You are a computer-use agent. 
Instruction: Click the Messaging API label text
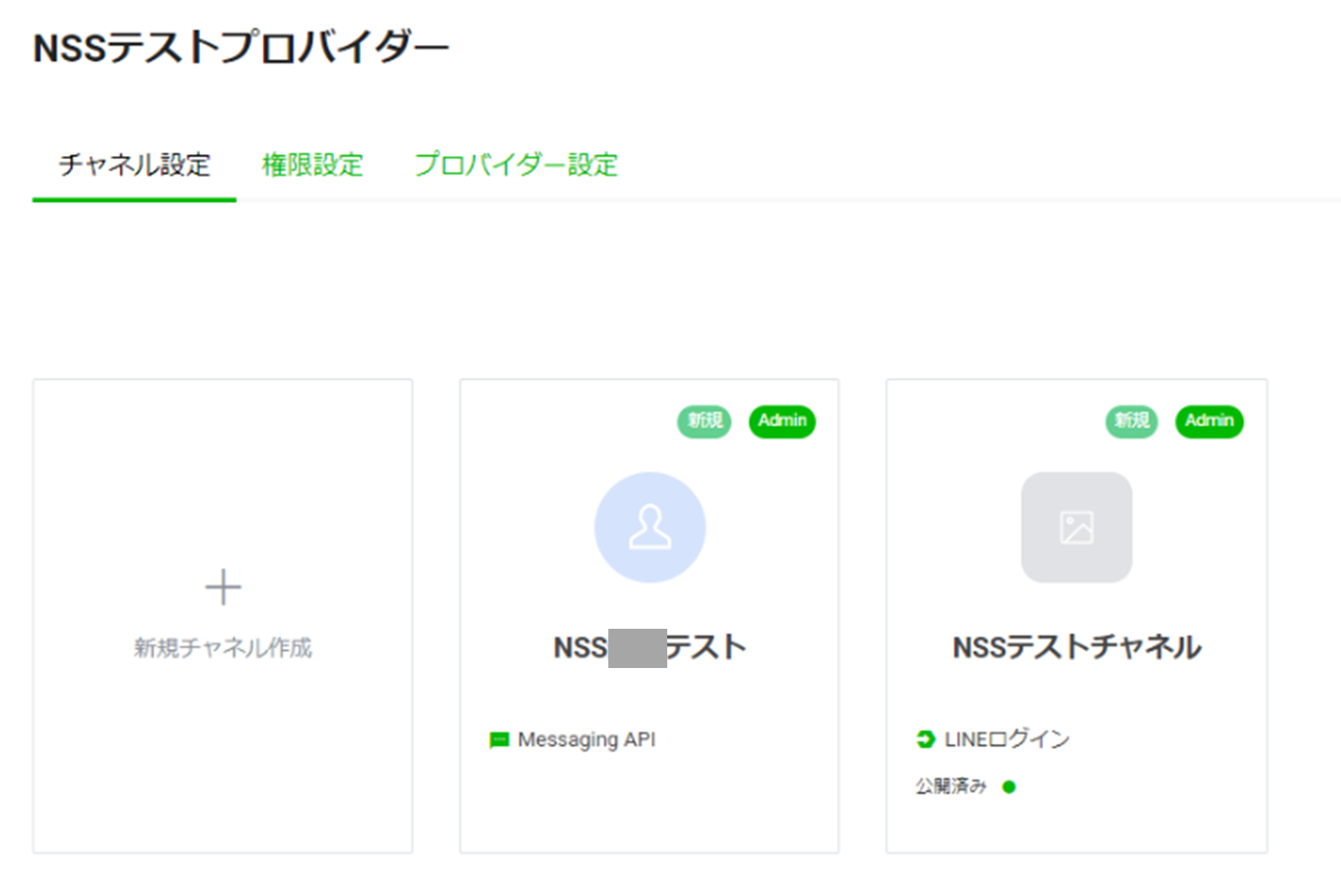pos(586,740)
